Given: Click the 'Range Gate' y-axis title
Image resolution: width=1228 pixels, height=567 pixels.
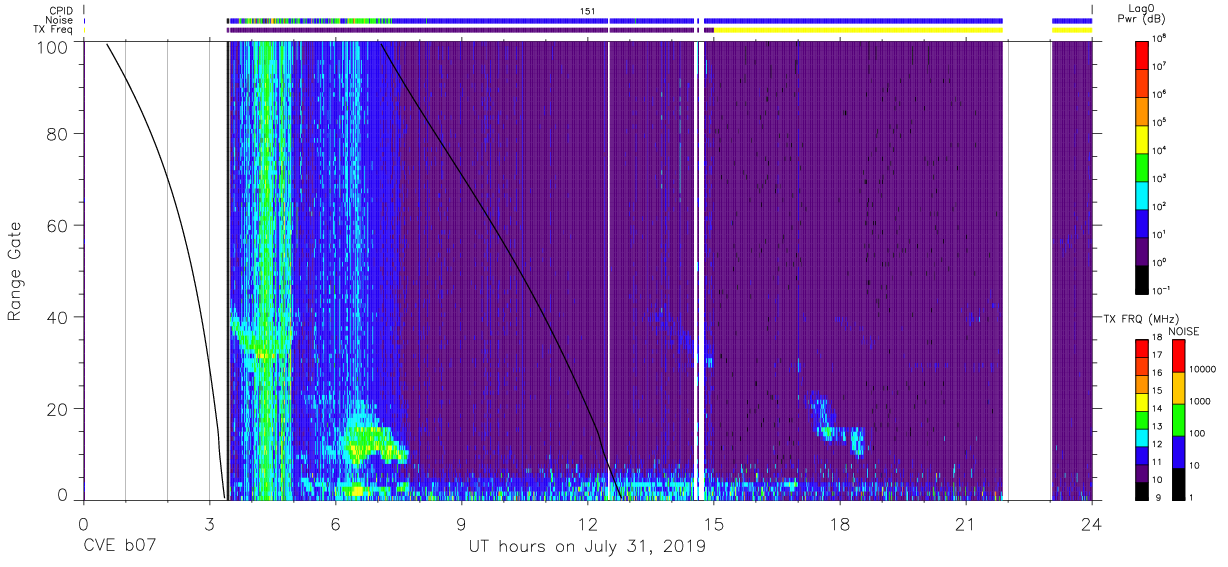Looking at the screenshot, I should 15,271.
